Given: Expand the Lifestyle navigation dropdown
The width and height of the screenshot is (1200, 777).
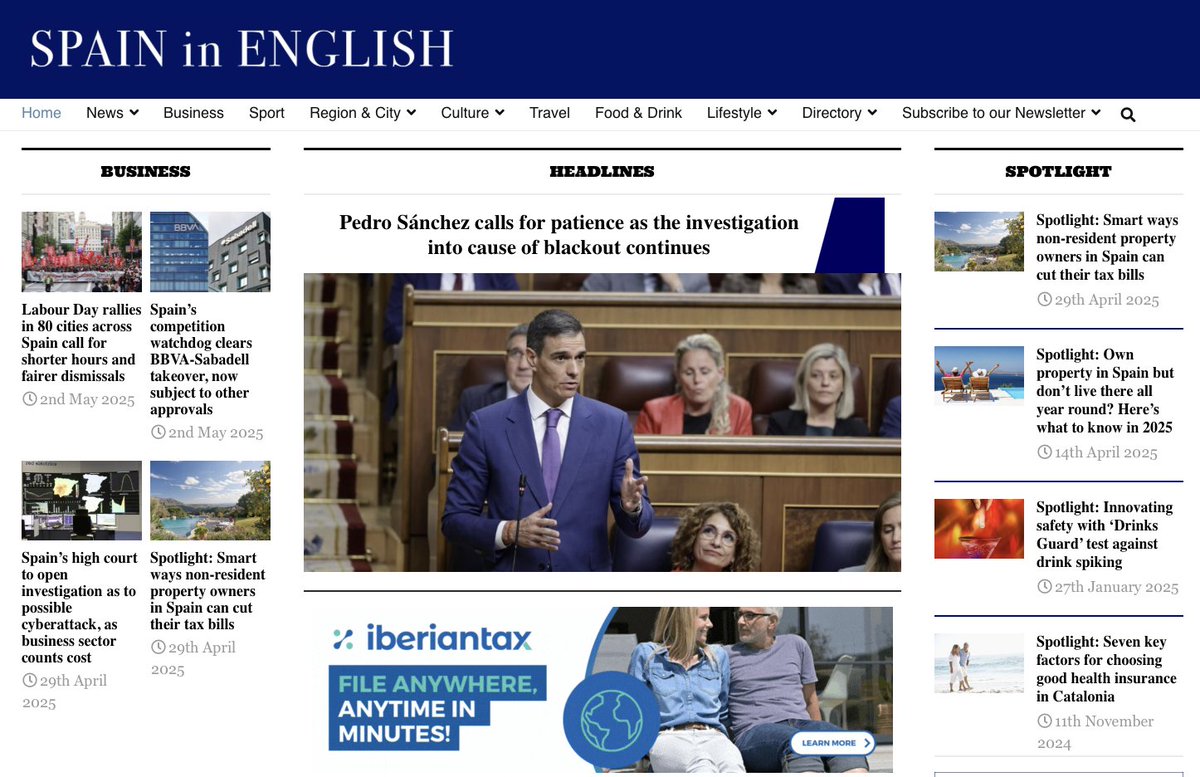Looking at the screenshot, I should (x=741, y=113).
